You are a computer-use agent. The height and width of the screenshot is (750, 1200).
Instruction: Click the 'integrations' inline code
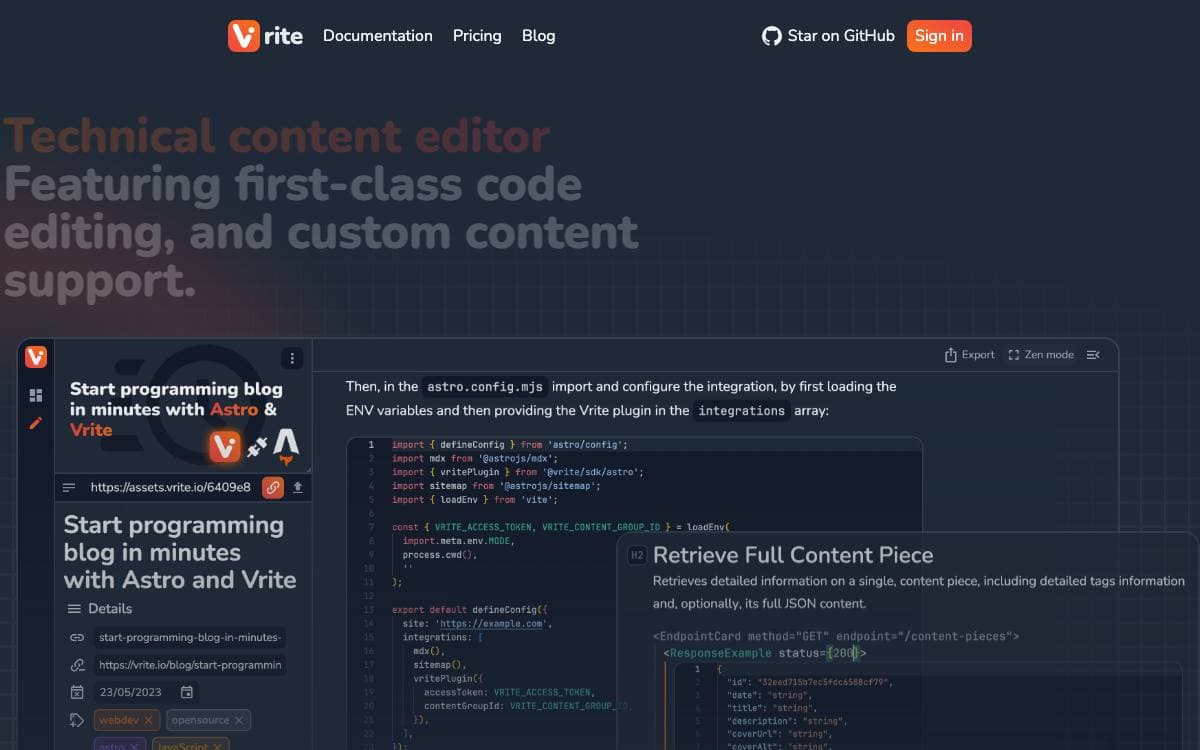point(741,410)
